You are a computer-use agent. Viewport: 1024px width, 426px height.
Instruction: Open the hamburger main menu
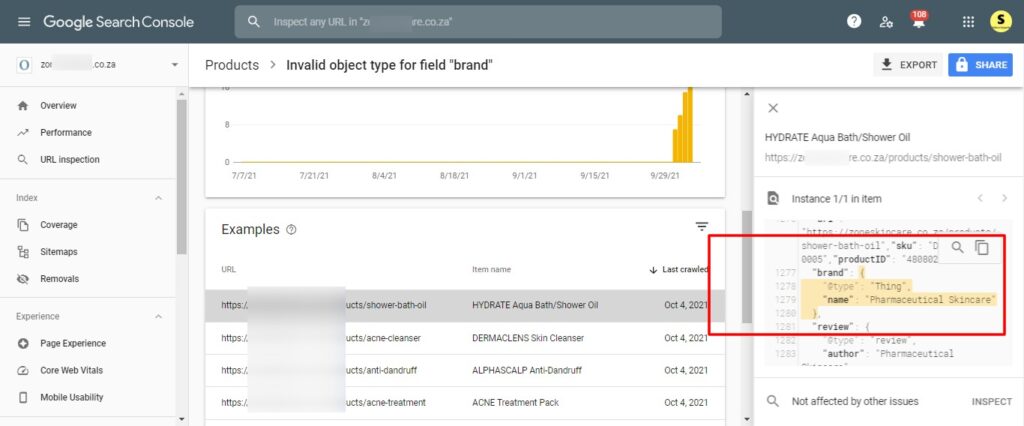pos(24,22)
